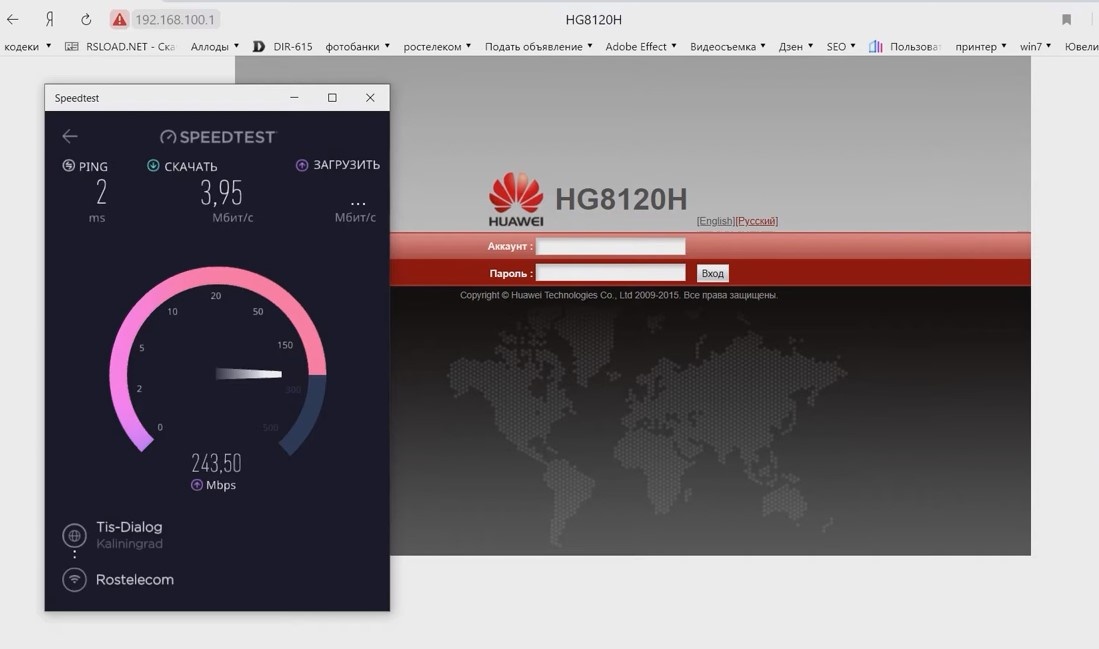Expand the фотобанки bookmarks folder

point(357,46)
